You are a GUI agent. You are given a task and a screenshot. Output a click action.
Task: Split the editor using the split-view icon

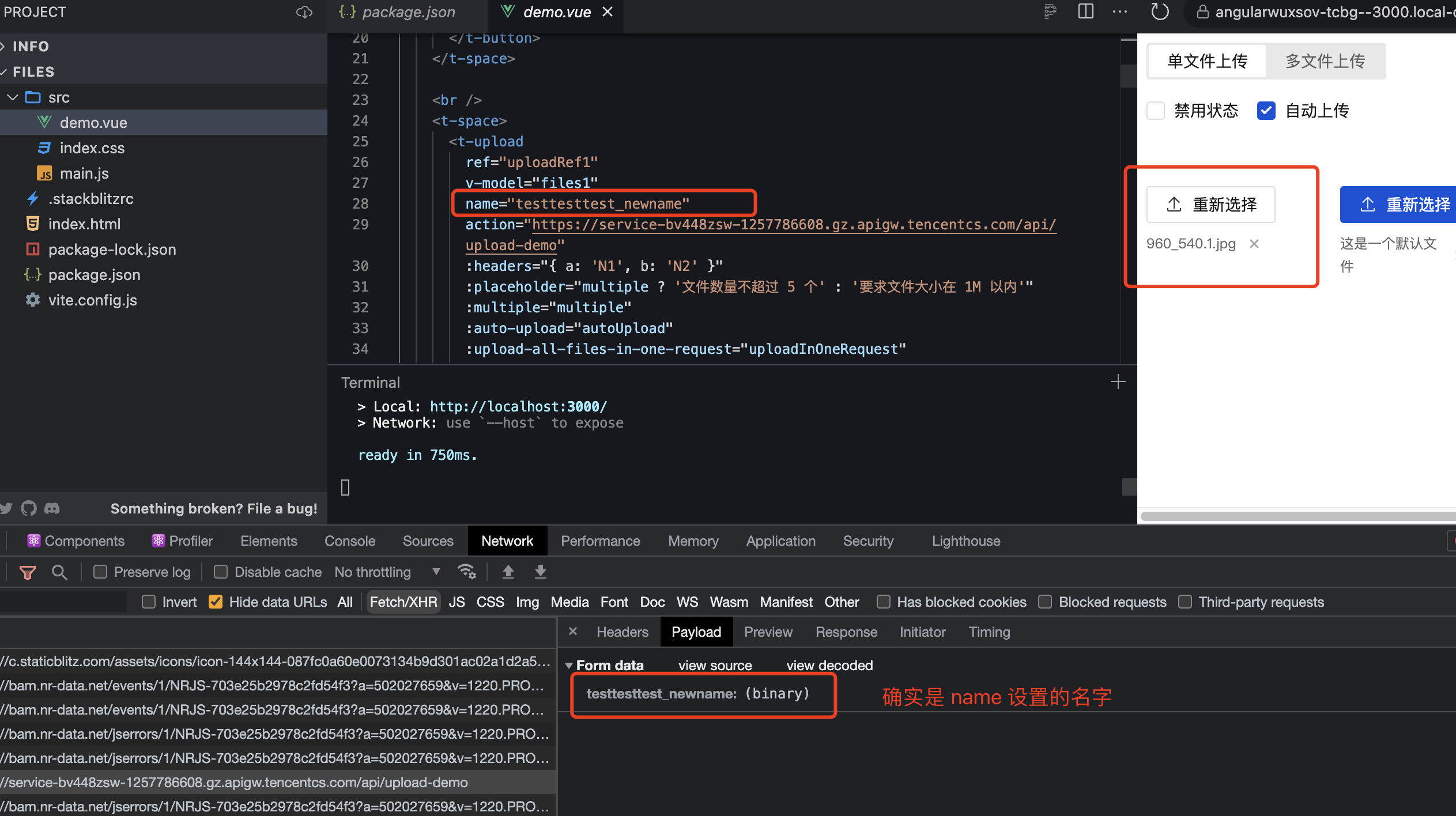(1086, 12)
